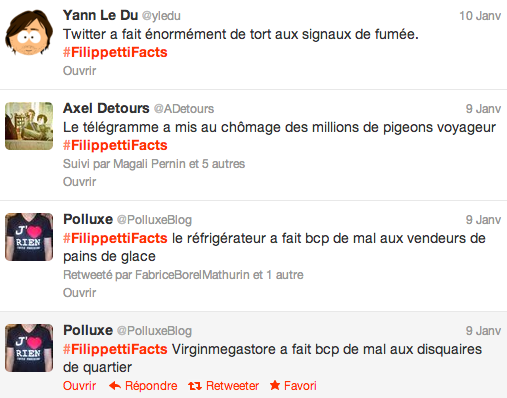Mark tweet as Favori
Screen dimensions: 507x398
[x=300, y=386]
